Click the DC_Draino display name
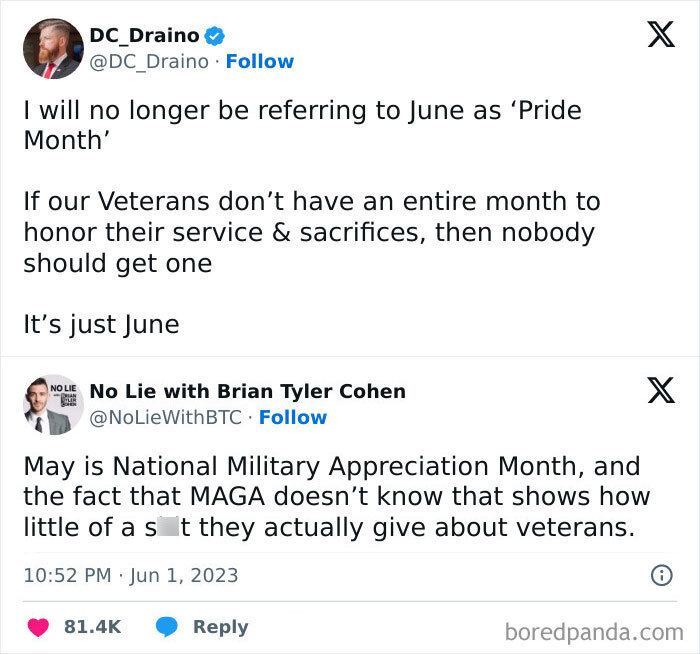Screen dimensions: 700x654 click(x=144, y=36)
